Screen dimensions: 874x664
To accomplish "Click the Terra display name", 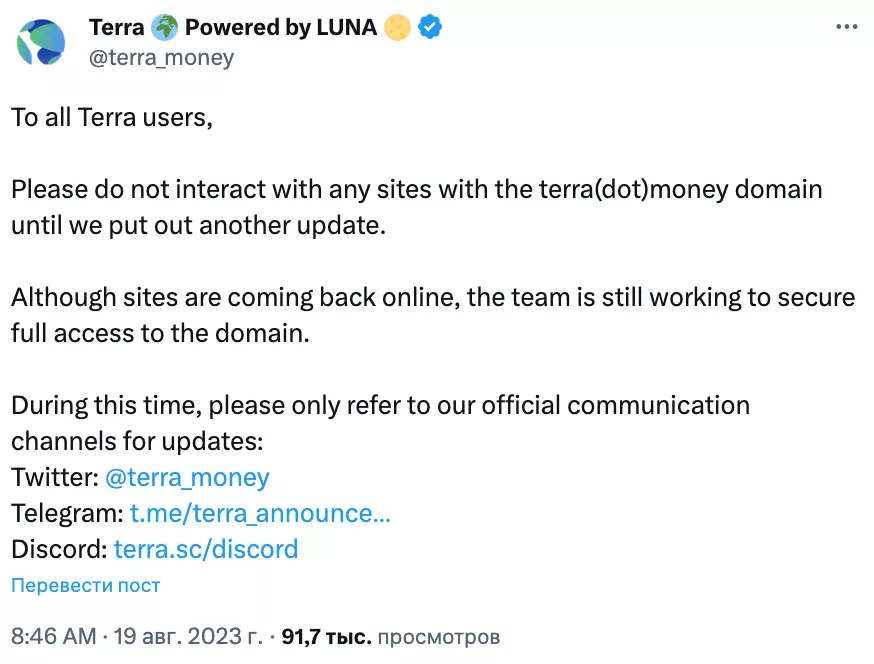I will 117,28.
